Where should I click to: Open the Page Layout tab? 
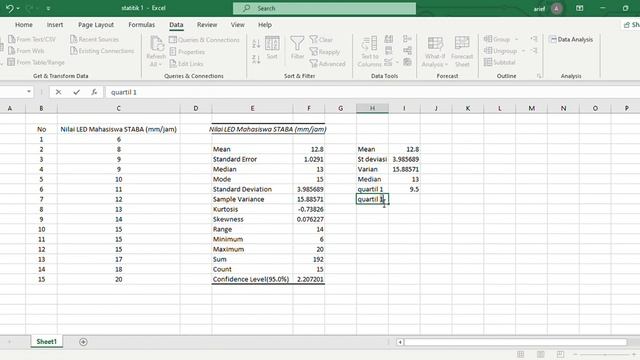coord(96,25)
